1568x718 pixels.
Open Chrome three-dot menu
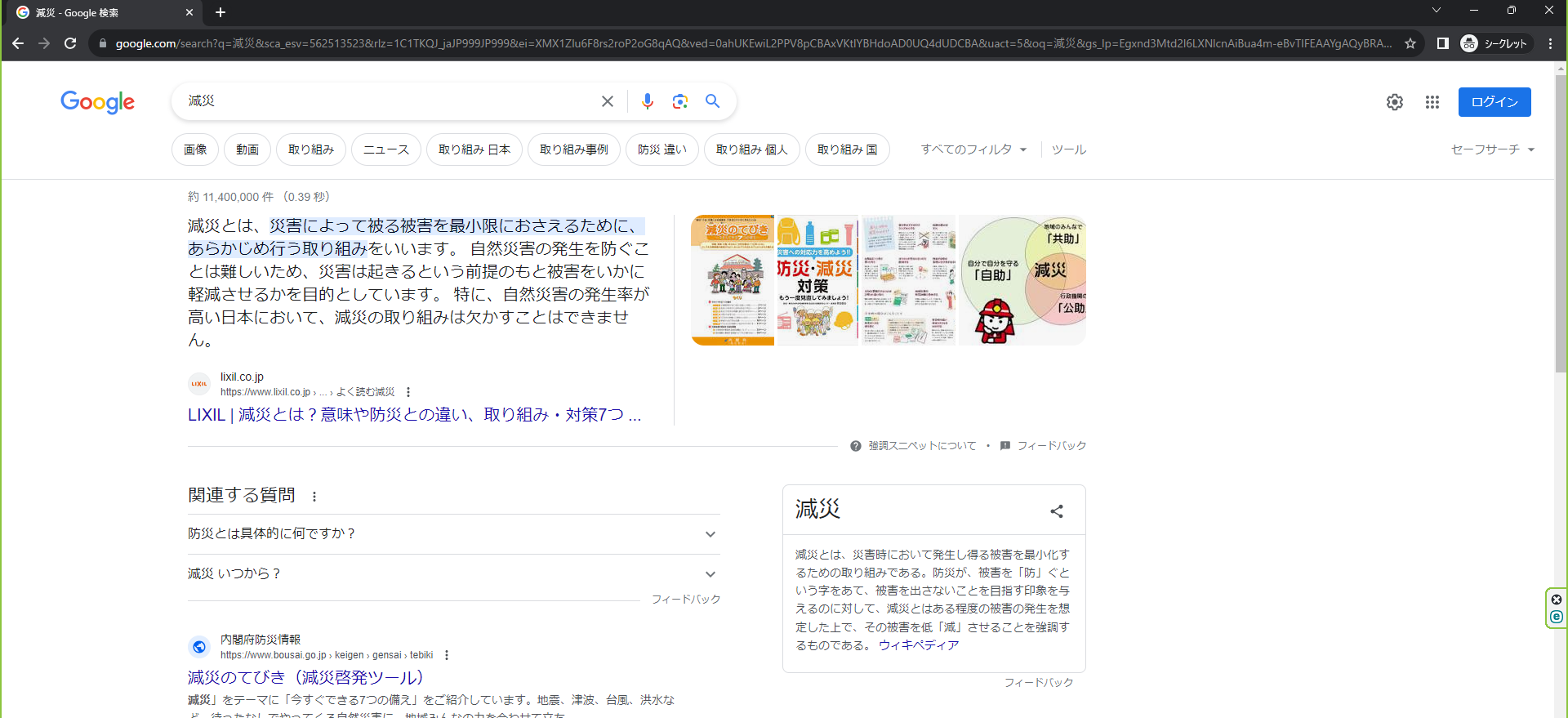[1550, 43]
